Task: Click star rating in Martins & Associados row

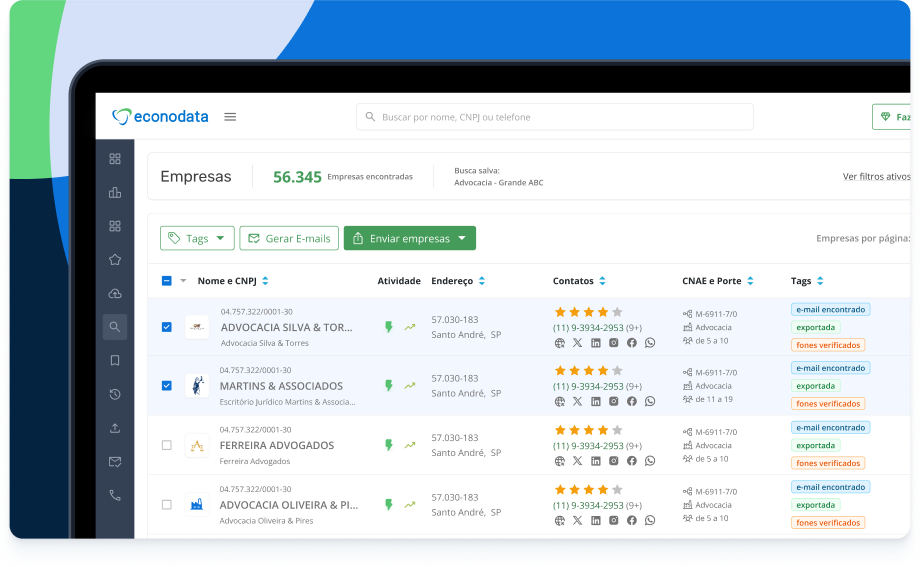Action: point(588,370)
